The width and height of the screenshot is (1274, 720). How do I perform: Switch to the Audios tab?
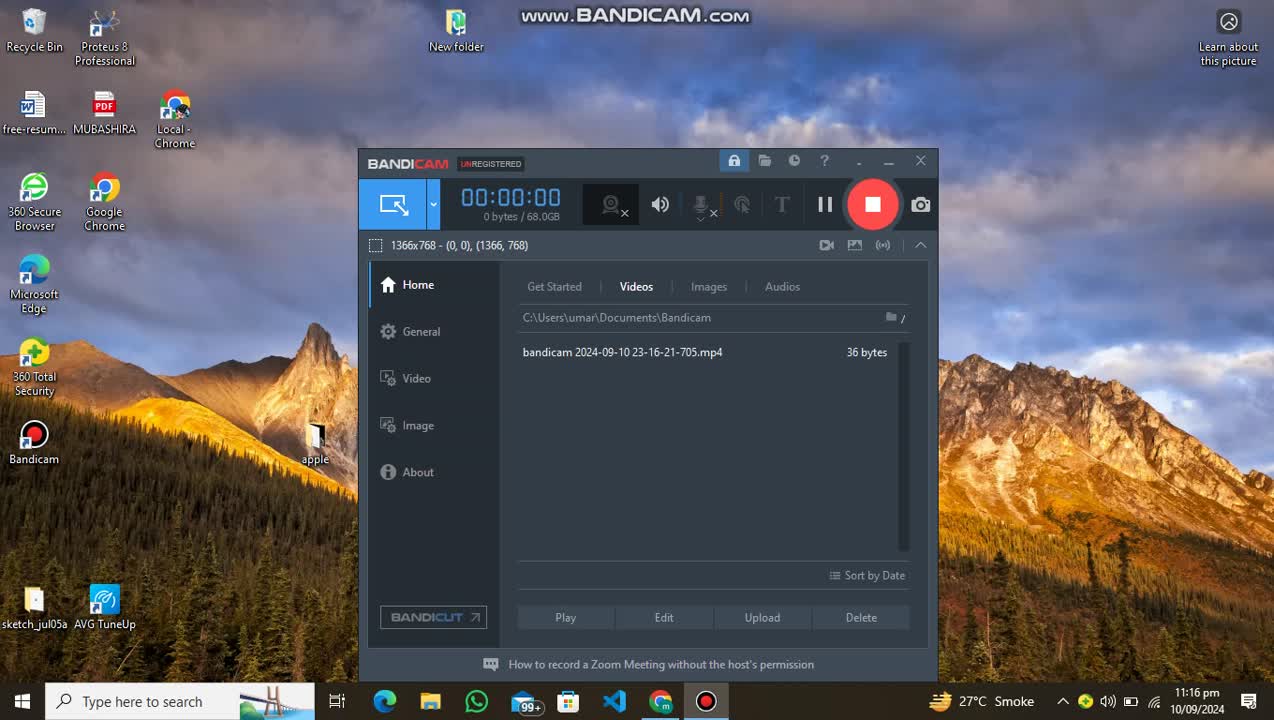782,287
